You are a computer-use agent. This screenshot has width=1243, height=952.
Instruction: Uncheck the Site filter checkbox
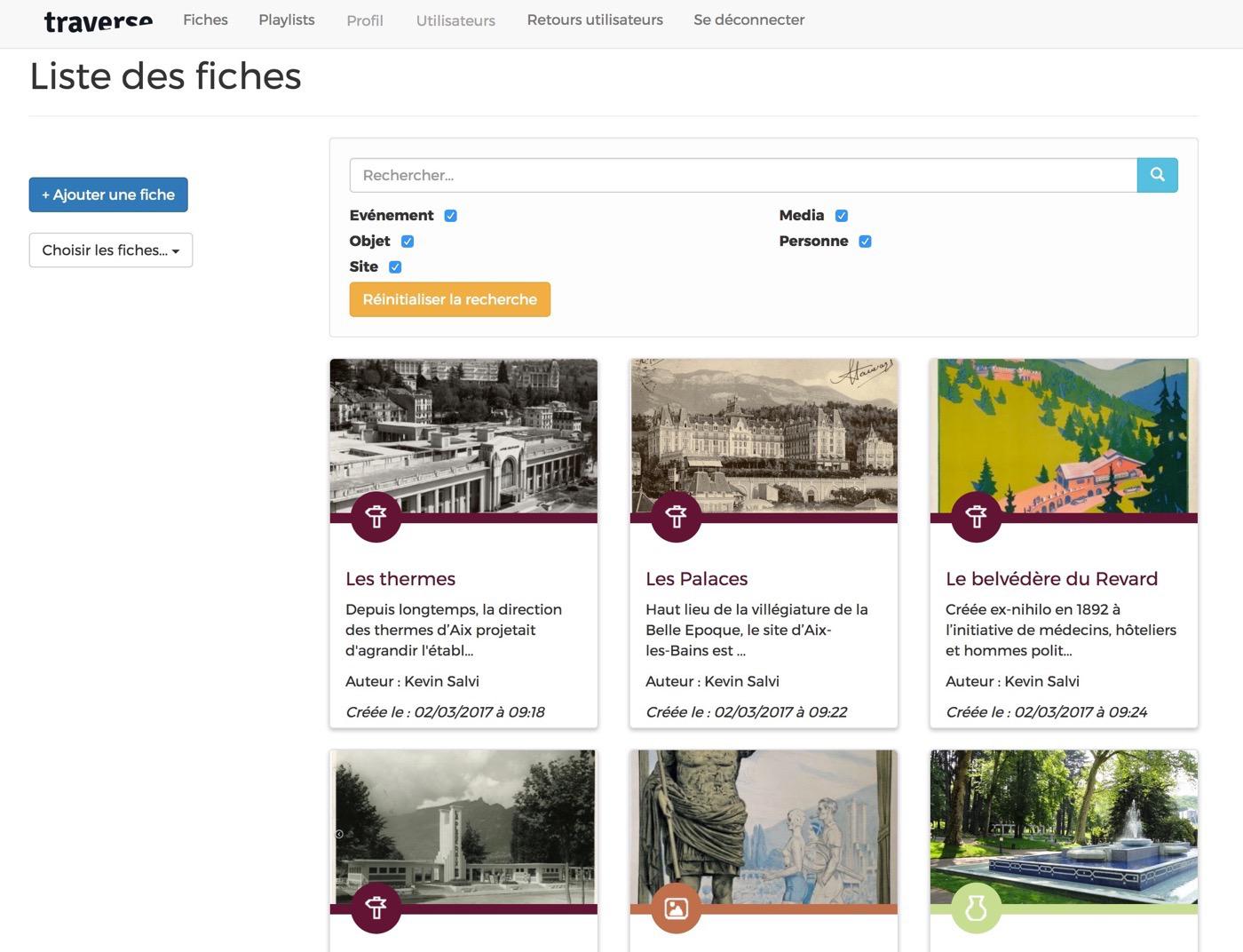click(395, 267)
